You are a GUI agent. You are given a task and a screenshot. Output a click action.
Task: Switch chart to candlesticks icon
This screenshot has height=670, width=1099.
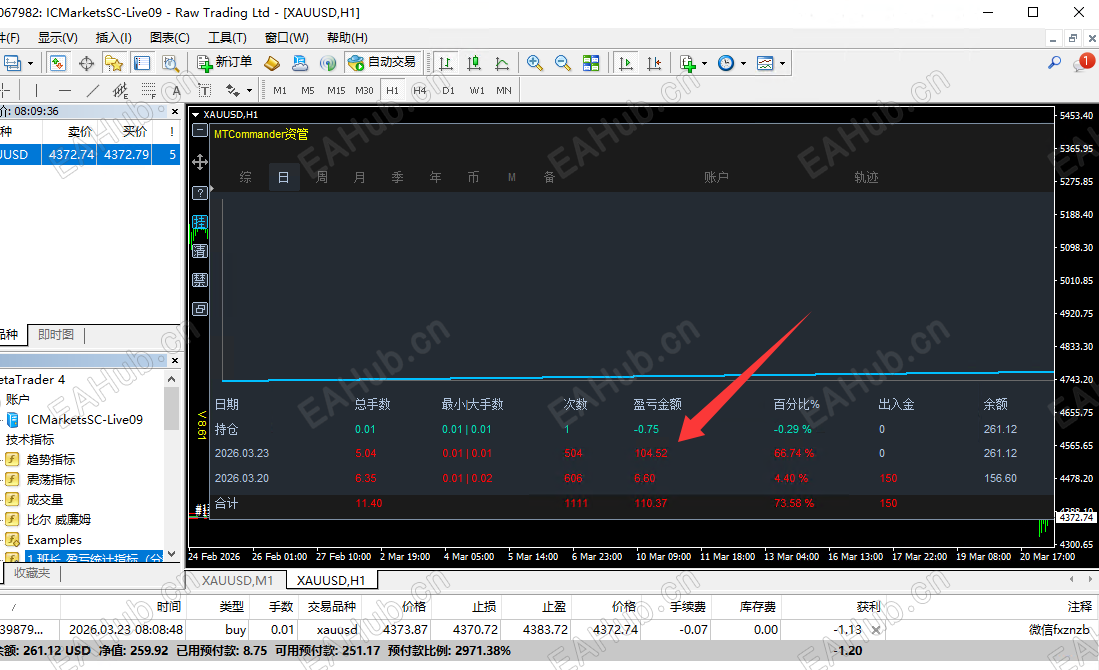(474, 63)
